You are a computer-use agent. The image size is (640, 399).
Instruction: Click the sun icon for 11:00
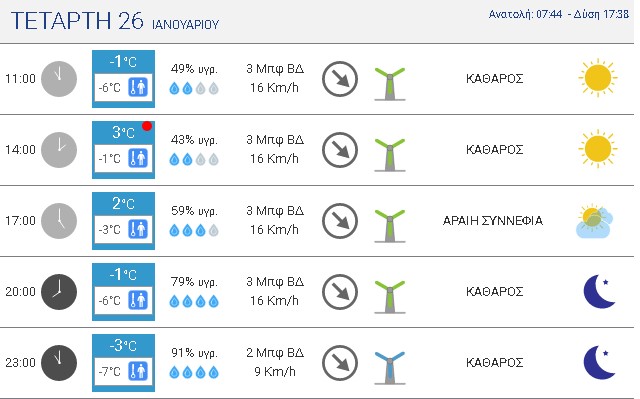(598, 78)
